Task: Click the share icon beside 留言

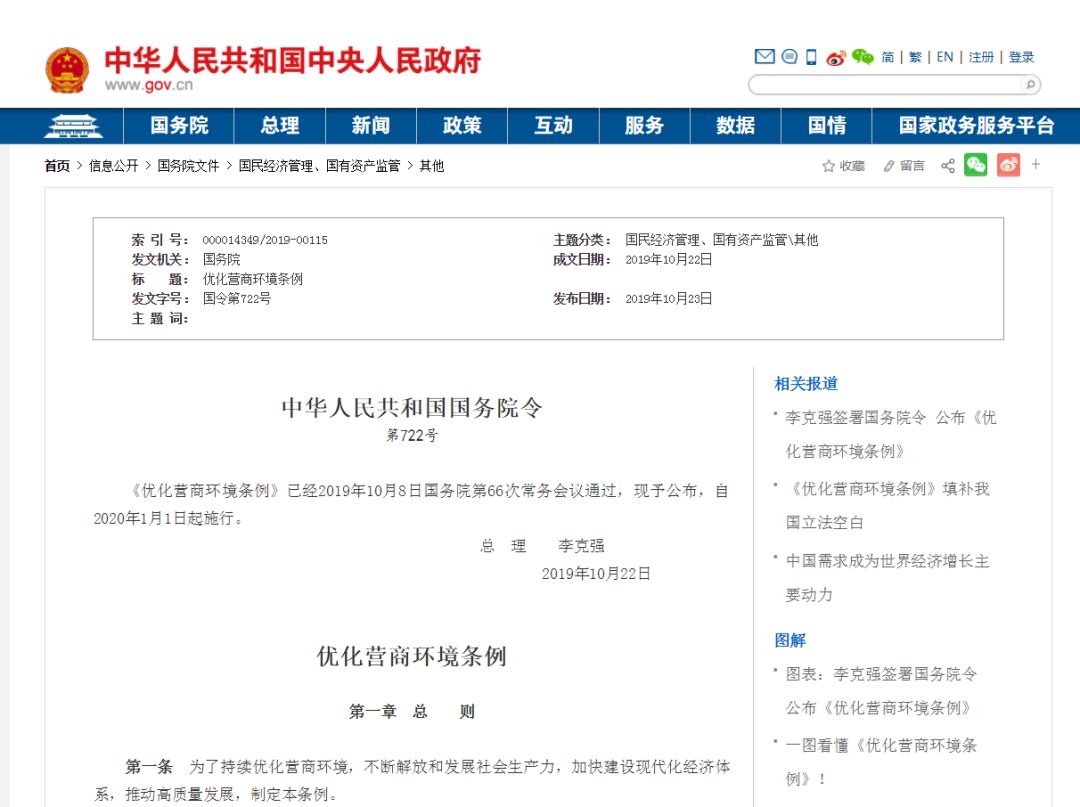Action: coord(948,165)
